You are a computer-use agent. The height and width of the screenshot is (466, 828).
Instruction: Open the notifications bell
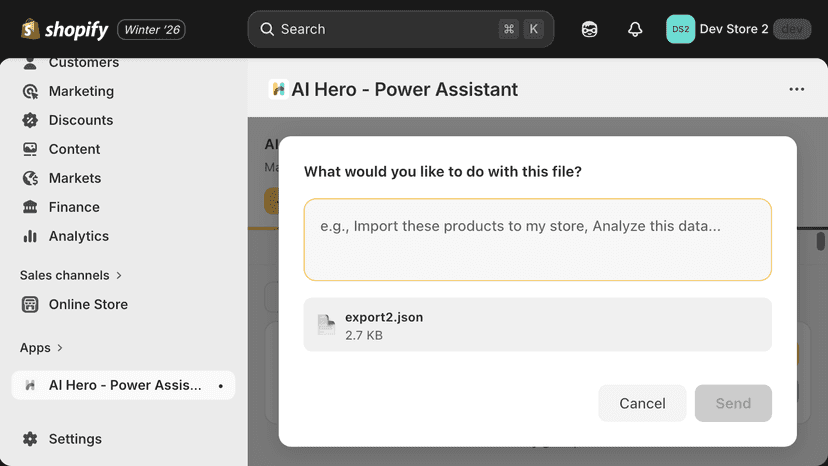click(x=635, y=29)
